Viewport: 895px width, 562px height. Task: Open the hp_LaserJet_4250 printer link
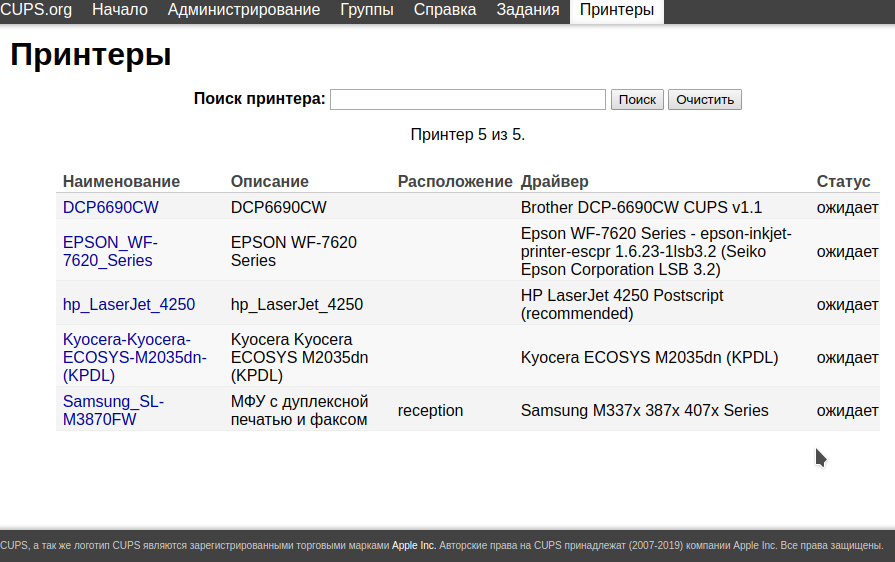(129, 304)
